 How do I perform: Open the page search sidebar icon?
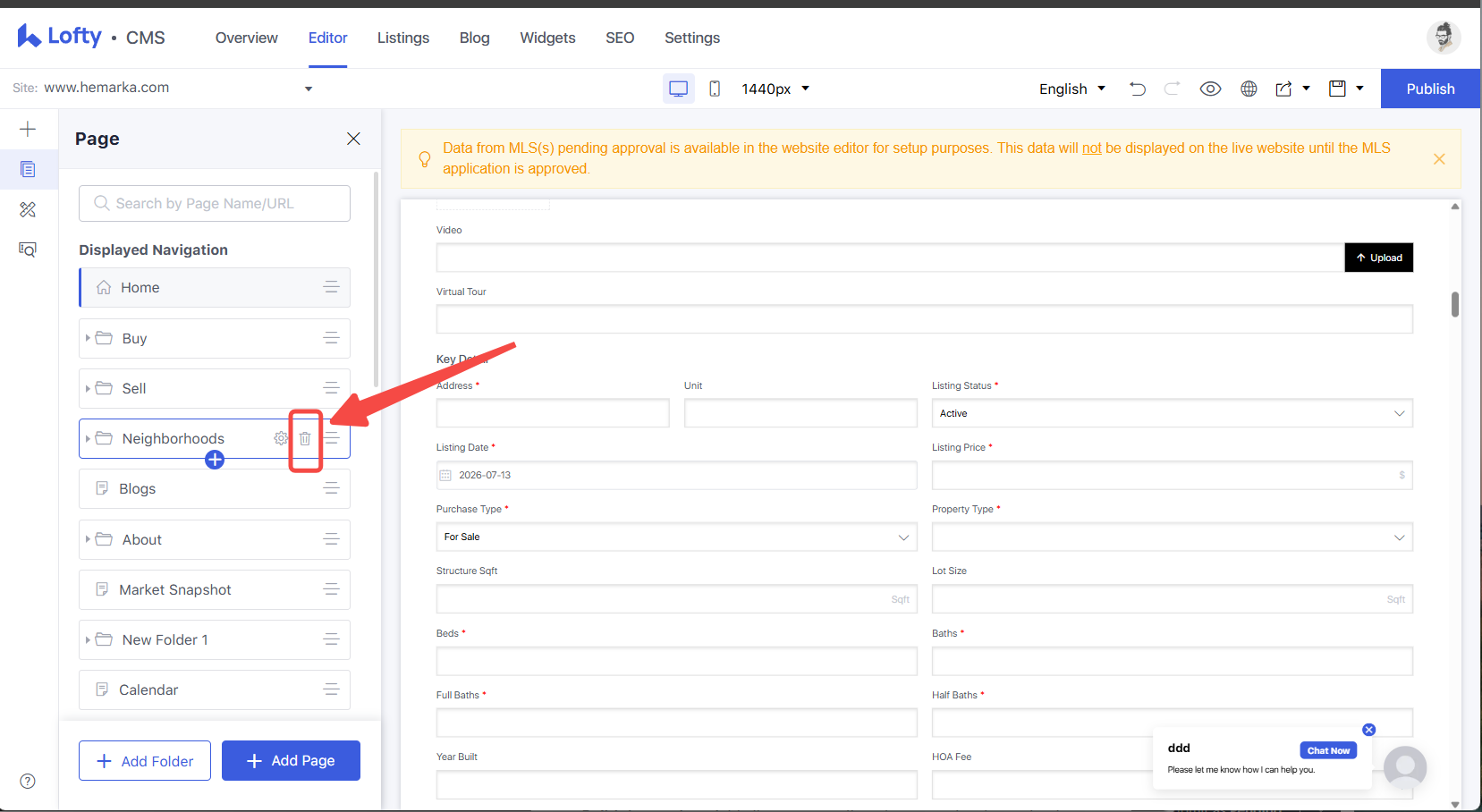click(x=28, y=250)
